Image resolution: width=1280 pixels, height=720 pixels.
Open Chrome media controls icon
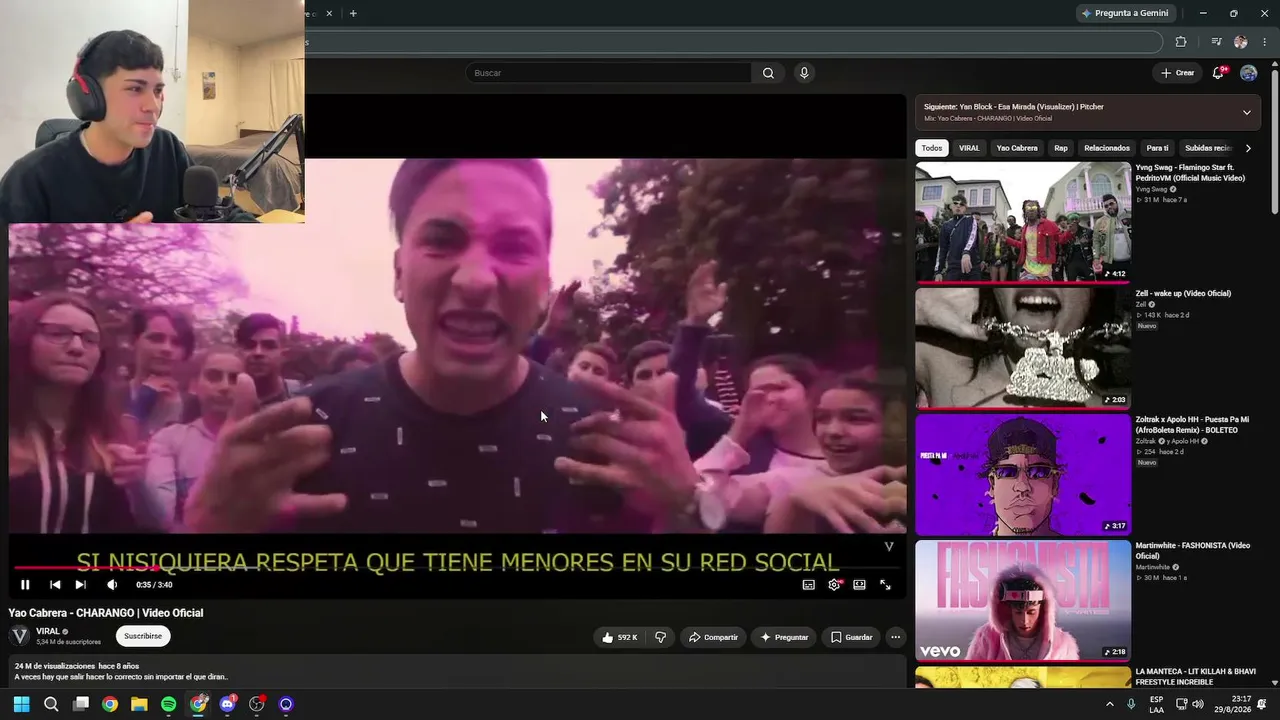tap(1216, 42)
